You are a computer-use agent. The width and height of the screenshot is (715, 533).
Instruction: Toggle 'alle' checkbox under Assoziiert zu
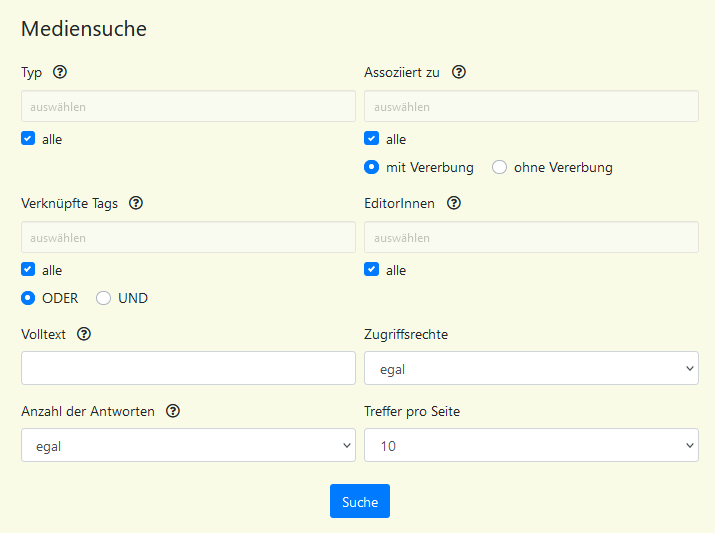[x=372, y=139]
